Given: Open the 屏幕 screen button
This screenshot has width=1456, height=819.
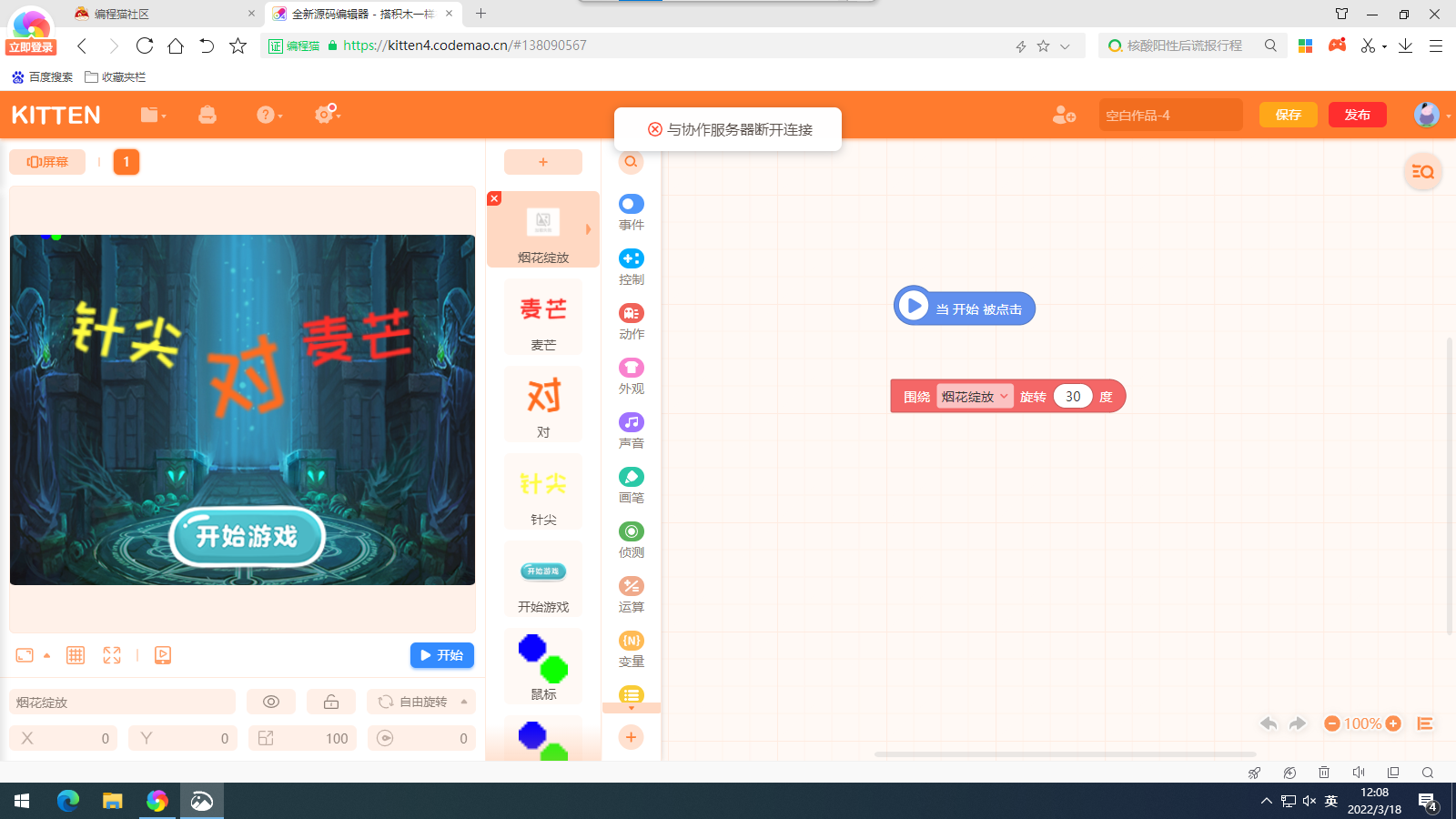Looking at the screenshot, I should (x=47, y=162).
